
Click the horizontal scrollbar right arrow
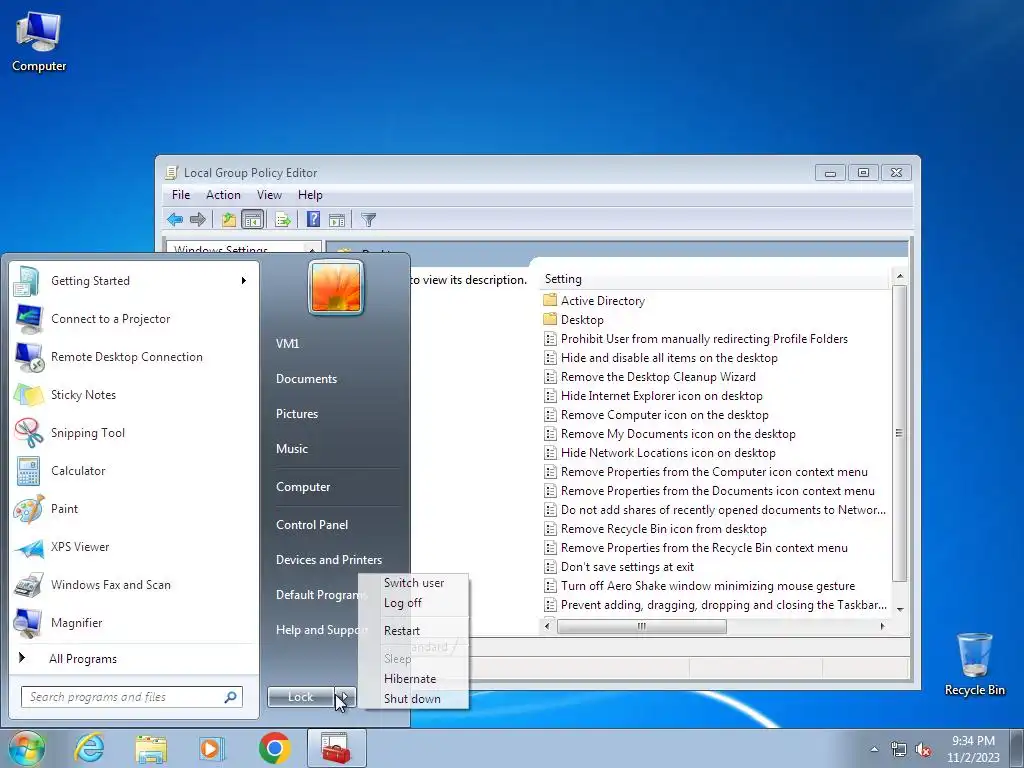tap(882, 626)
